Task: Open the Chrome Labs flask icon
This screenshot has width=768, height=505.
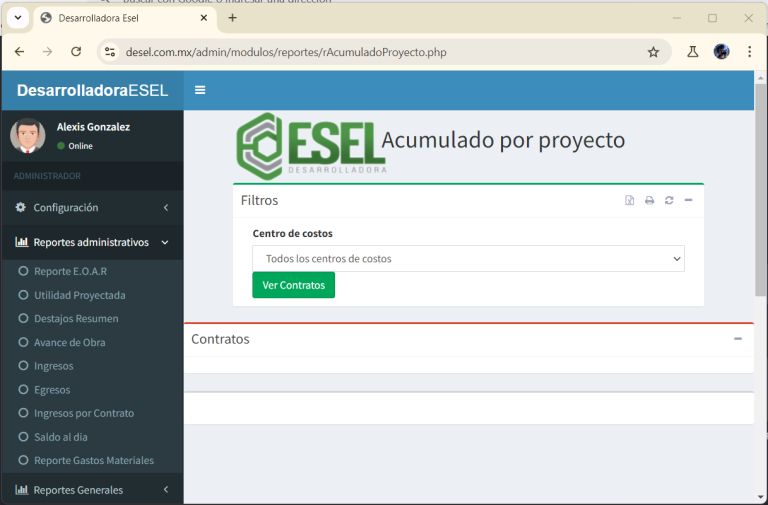Action: click(x=692, y=52)
